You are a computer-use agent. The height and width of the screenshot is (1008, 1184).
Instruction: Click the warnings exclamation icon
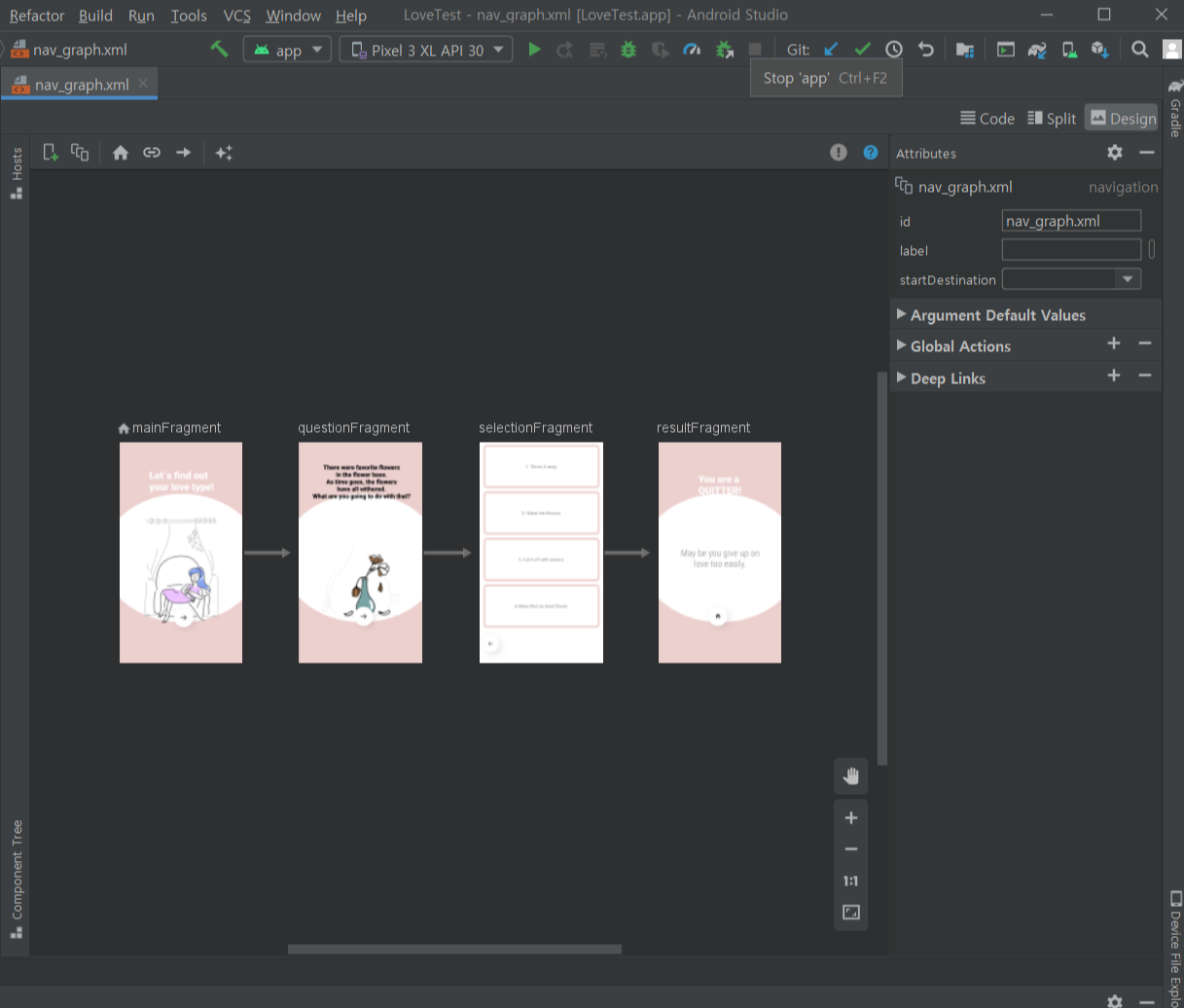839,152
